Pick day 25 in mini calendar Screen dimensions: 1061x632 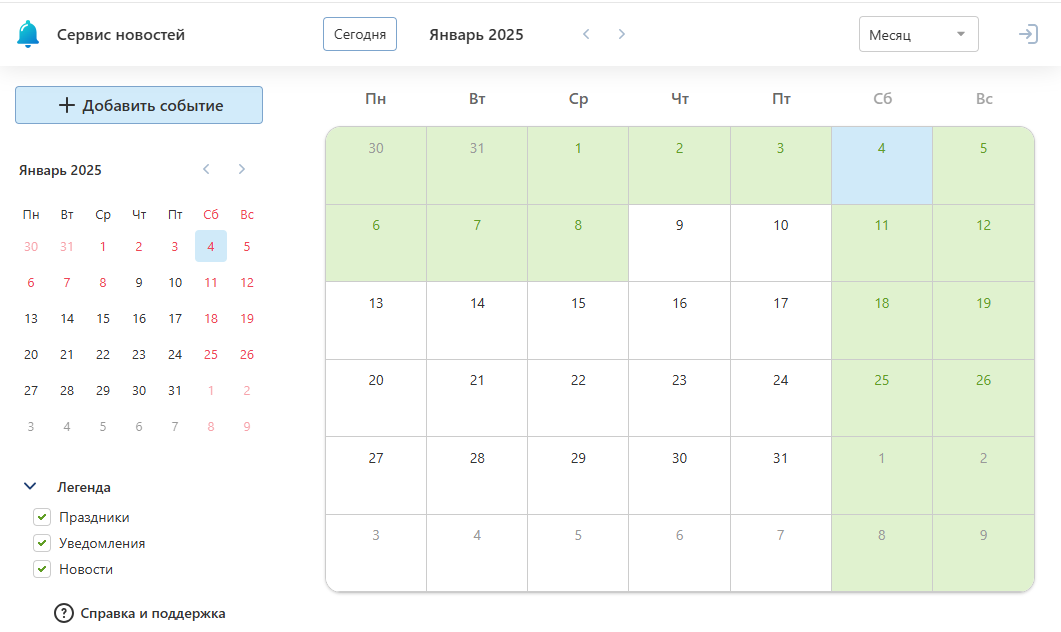coord(210,354)
